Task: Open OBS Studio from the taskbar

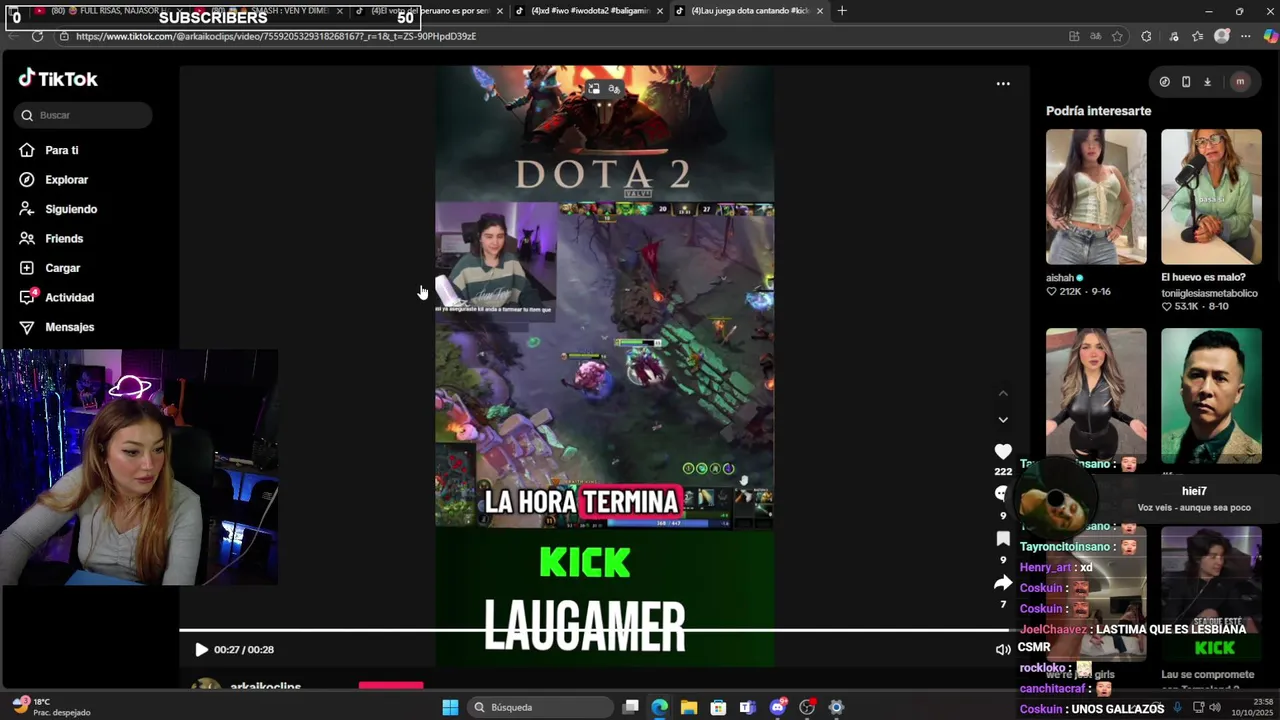Action: [x=807, y=708]
